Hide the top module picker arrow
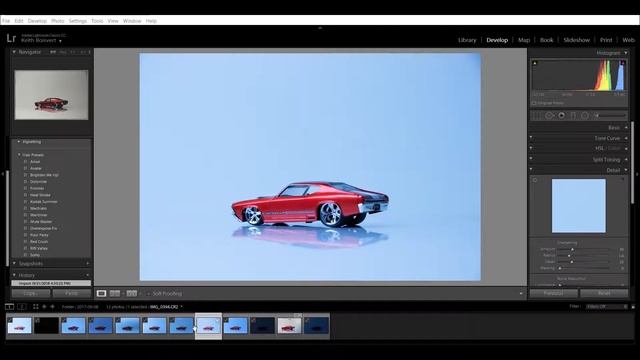The height and width of the screenshot is (360, 640). coord(320,28)
